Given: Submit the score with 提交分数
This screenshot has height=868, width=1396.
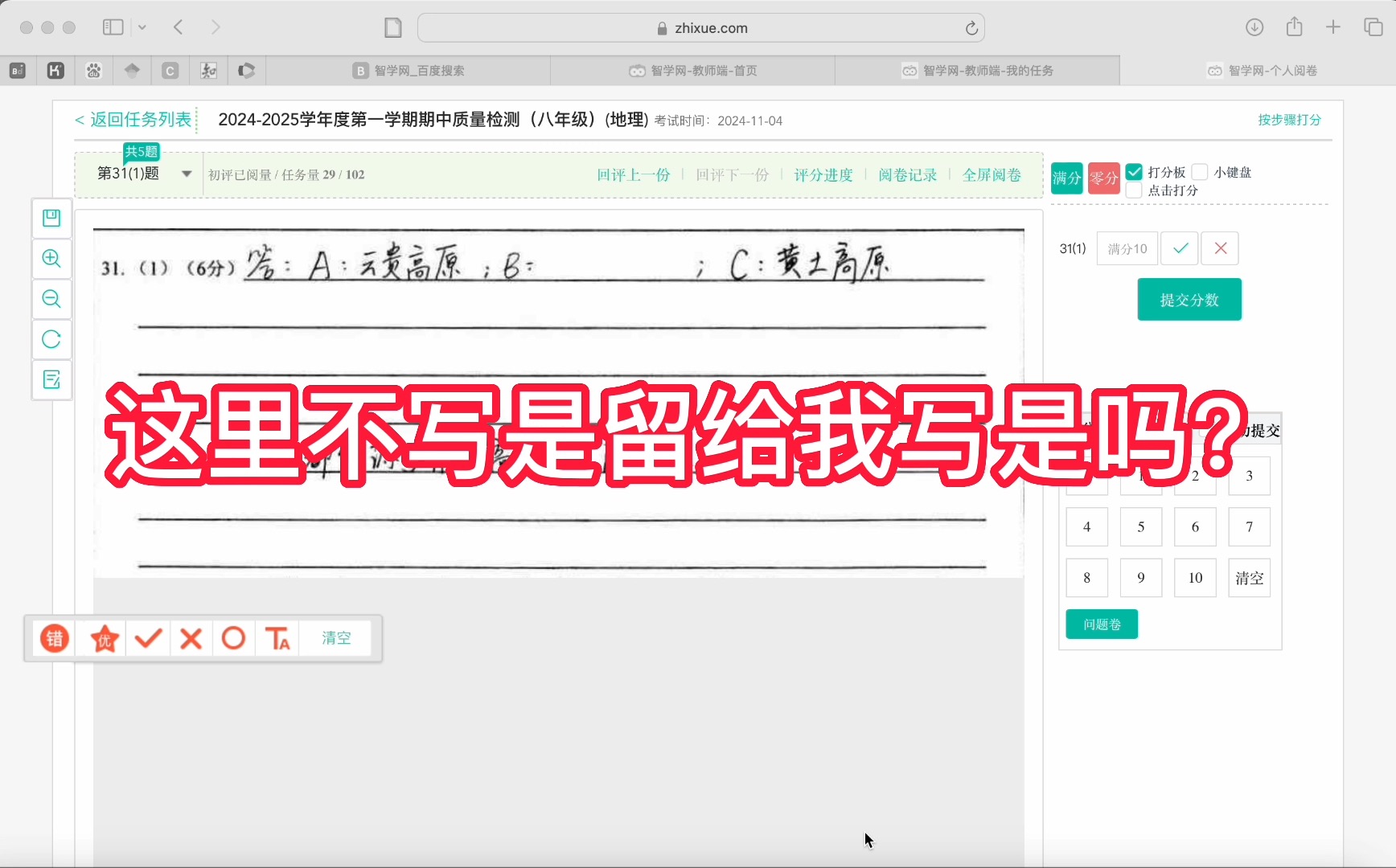Looking at the screenshot, I should [1189, 300].
